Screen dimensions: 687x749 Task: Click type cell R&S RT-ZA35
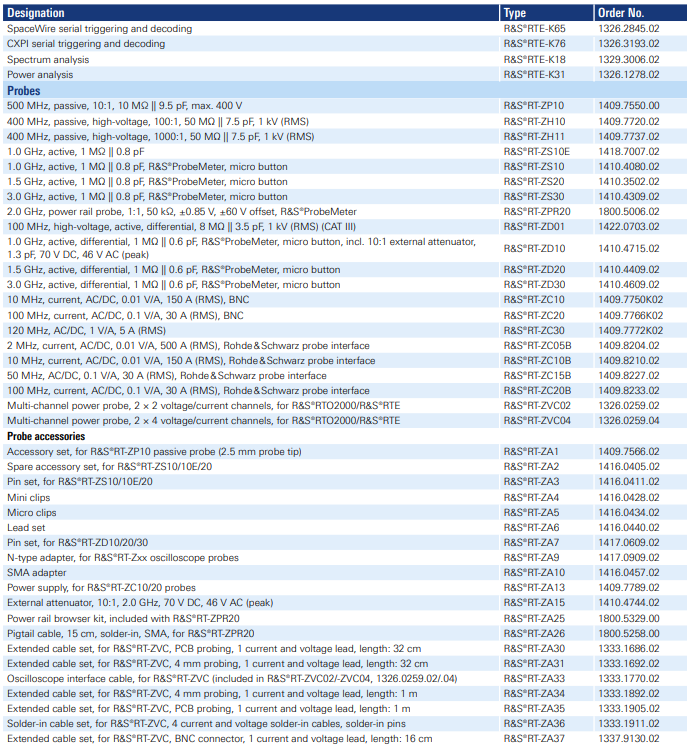(x=534, y=709)
